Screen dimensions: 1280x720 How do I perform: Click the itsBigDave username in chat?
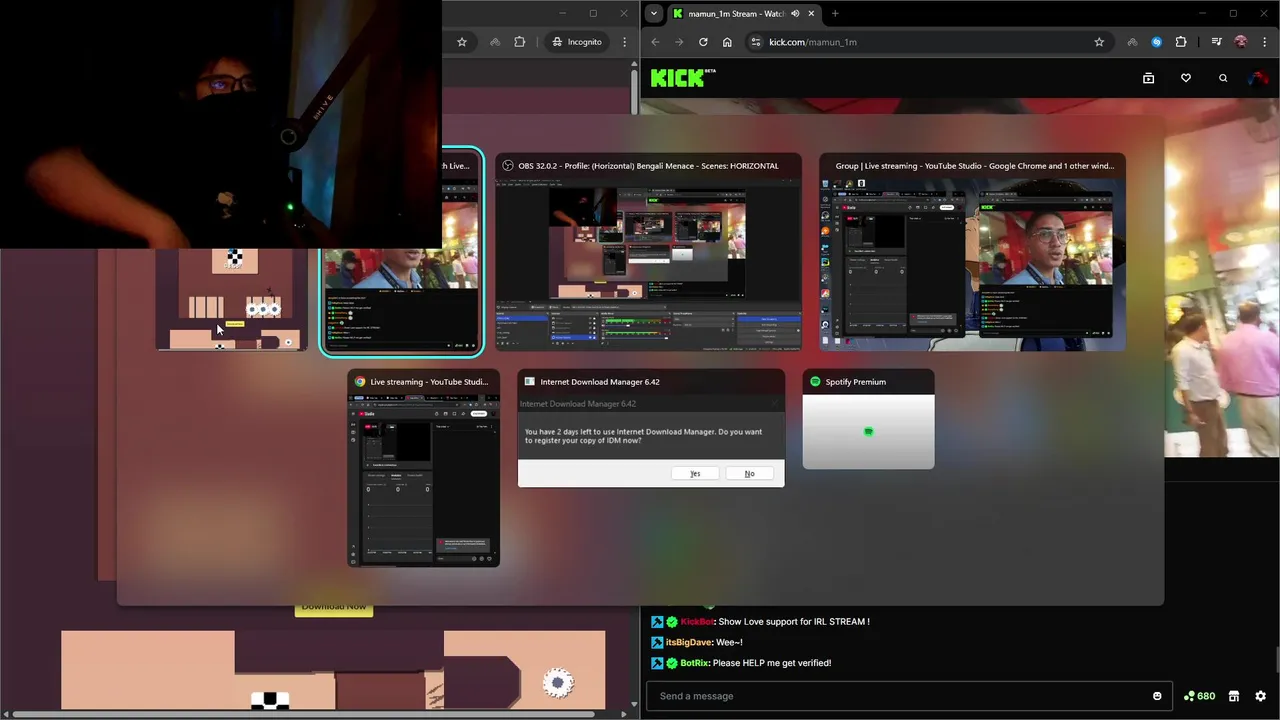point(689,642)
